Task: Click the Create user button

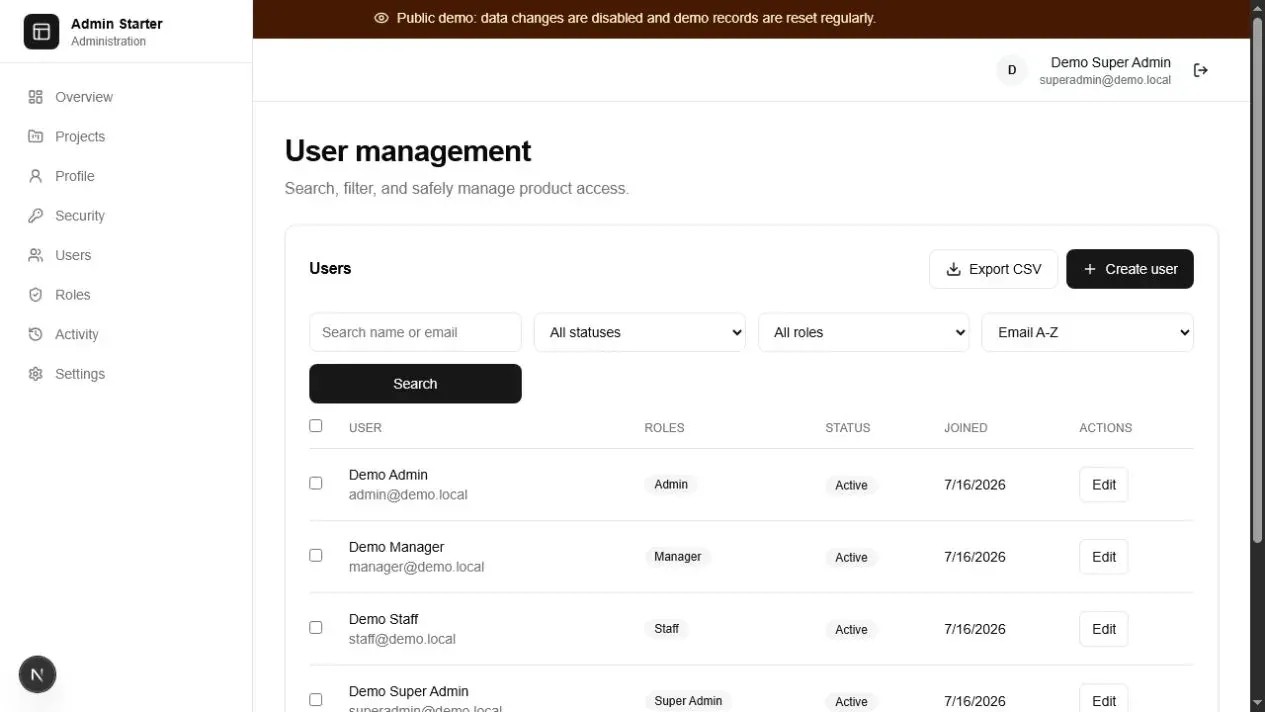Action: point(1130,269)
